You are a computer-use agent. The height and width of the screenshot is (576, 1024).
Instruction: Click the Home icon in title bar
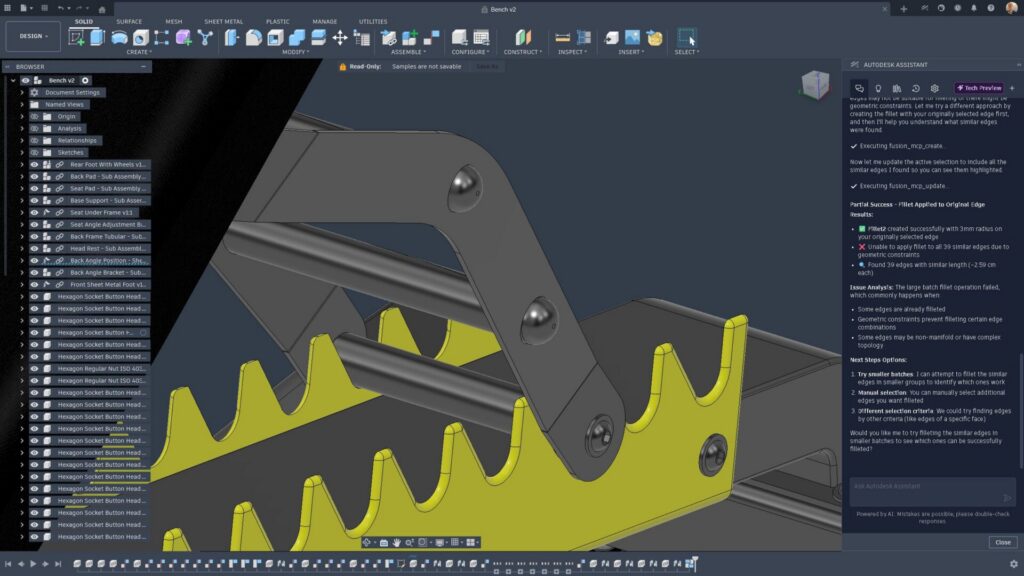tap(102, 8)
